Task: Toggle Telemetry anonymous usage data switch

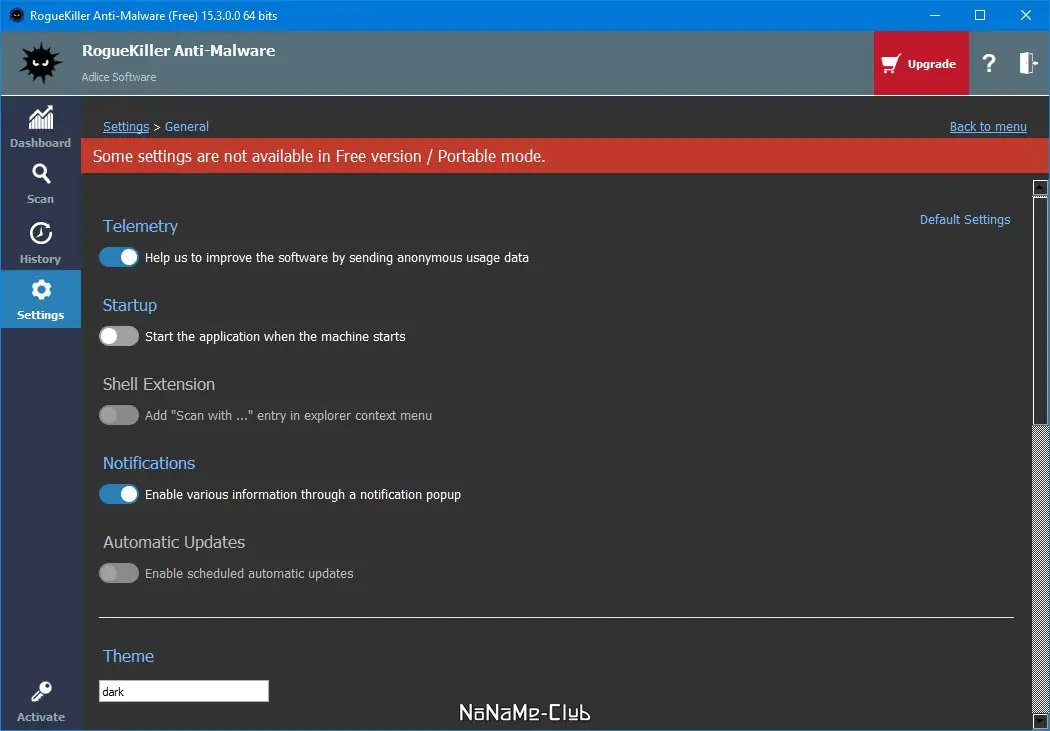Action: pos(119,257)
